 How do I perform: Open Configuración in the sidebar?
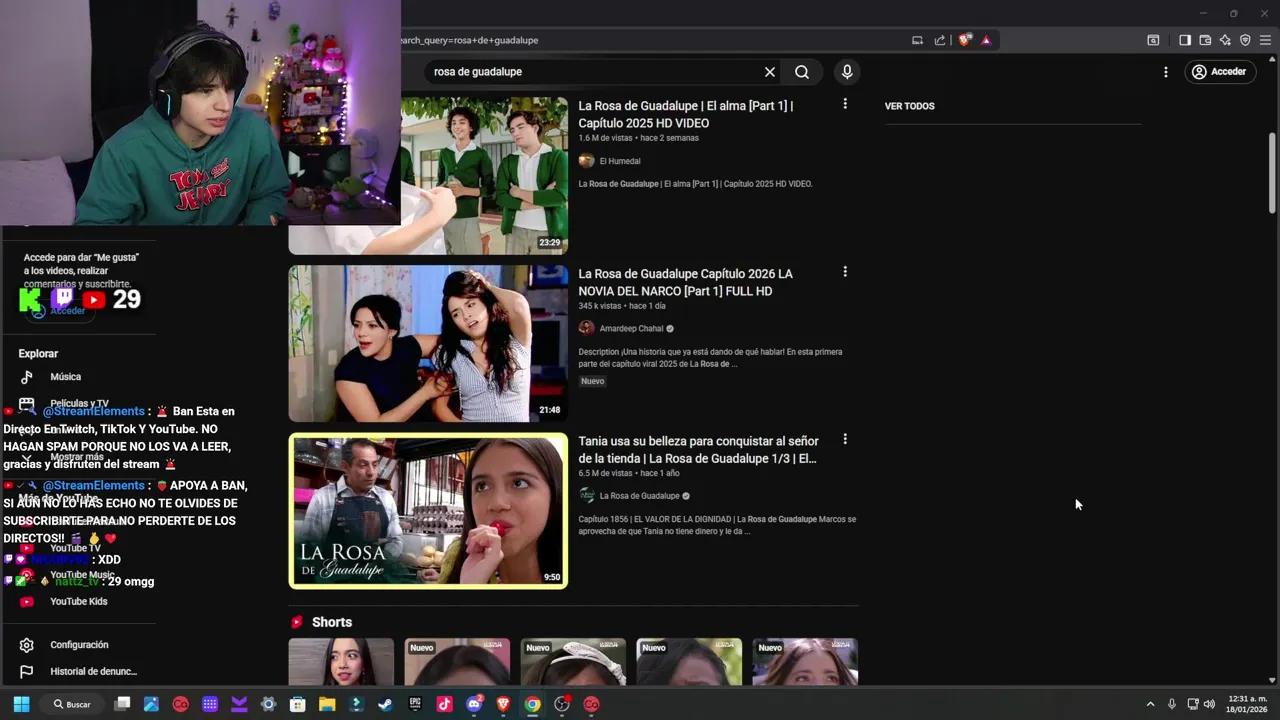click(x=80, y=645)
